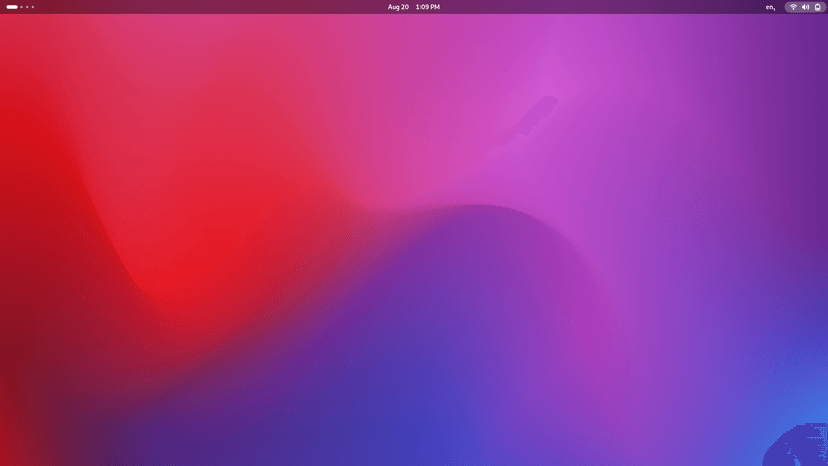
Task: Click the active workspace pill indicator
Action: pyautogui.click(x=12, y=7)
